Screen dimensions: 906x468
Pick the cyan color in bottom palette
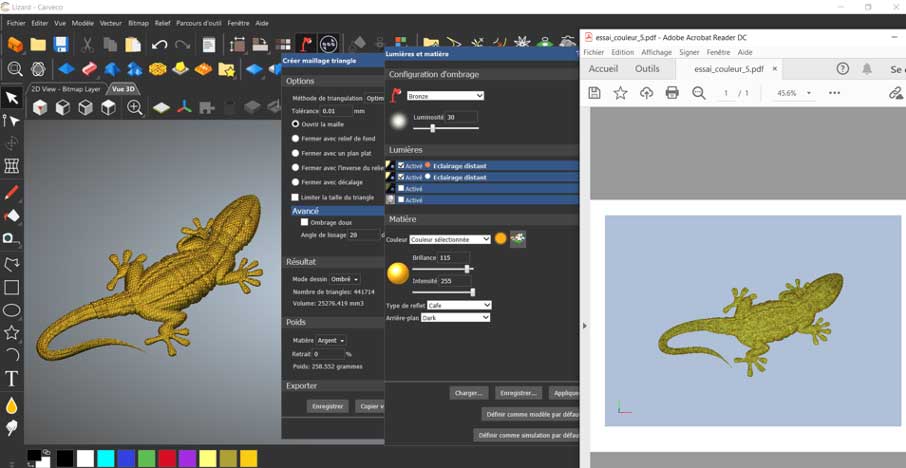coord(106,458)
